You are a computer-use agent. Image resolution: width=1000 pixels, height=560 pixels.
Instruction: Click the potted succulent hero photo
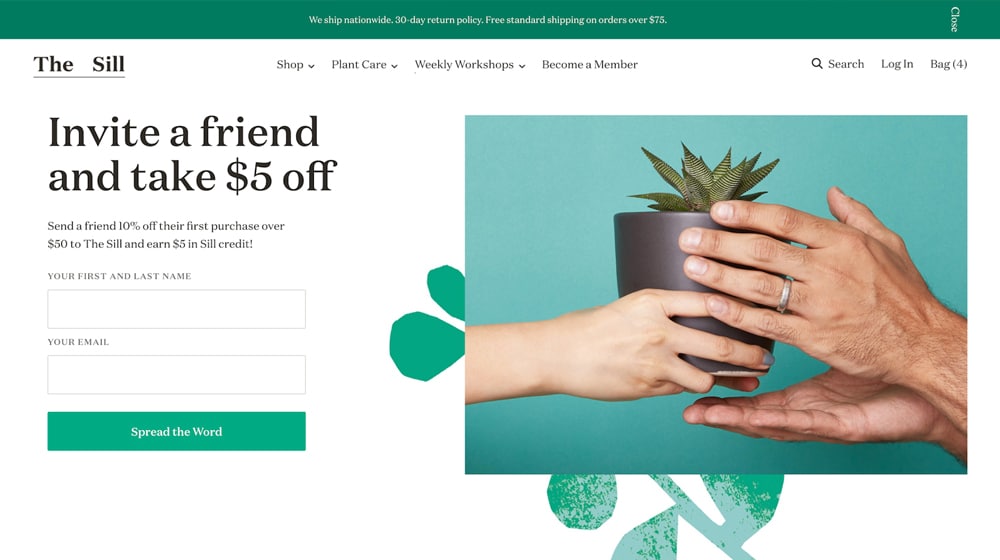(716, 295)
